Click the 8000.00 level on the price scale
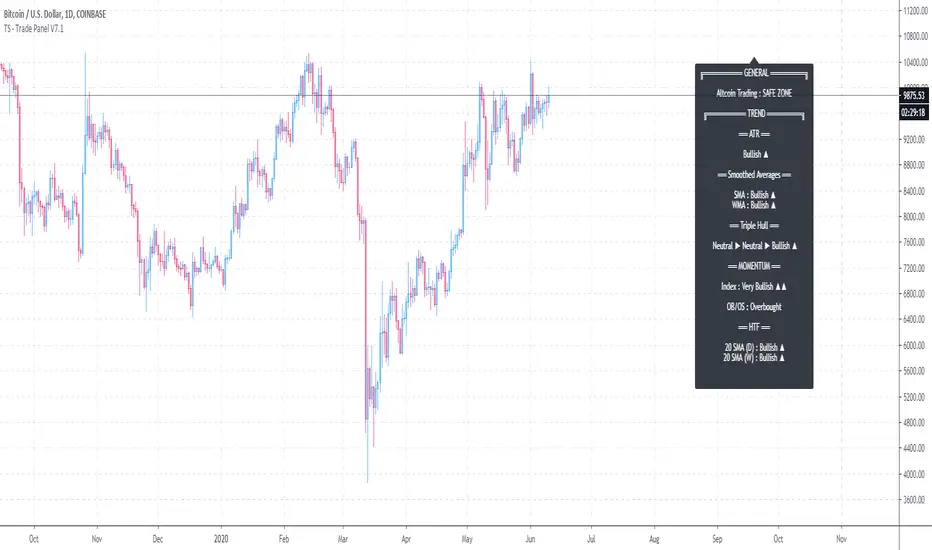The width and height of the screenshot is (932, 550). tap(910, 217)
